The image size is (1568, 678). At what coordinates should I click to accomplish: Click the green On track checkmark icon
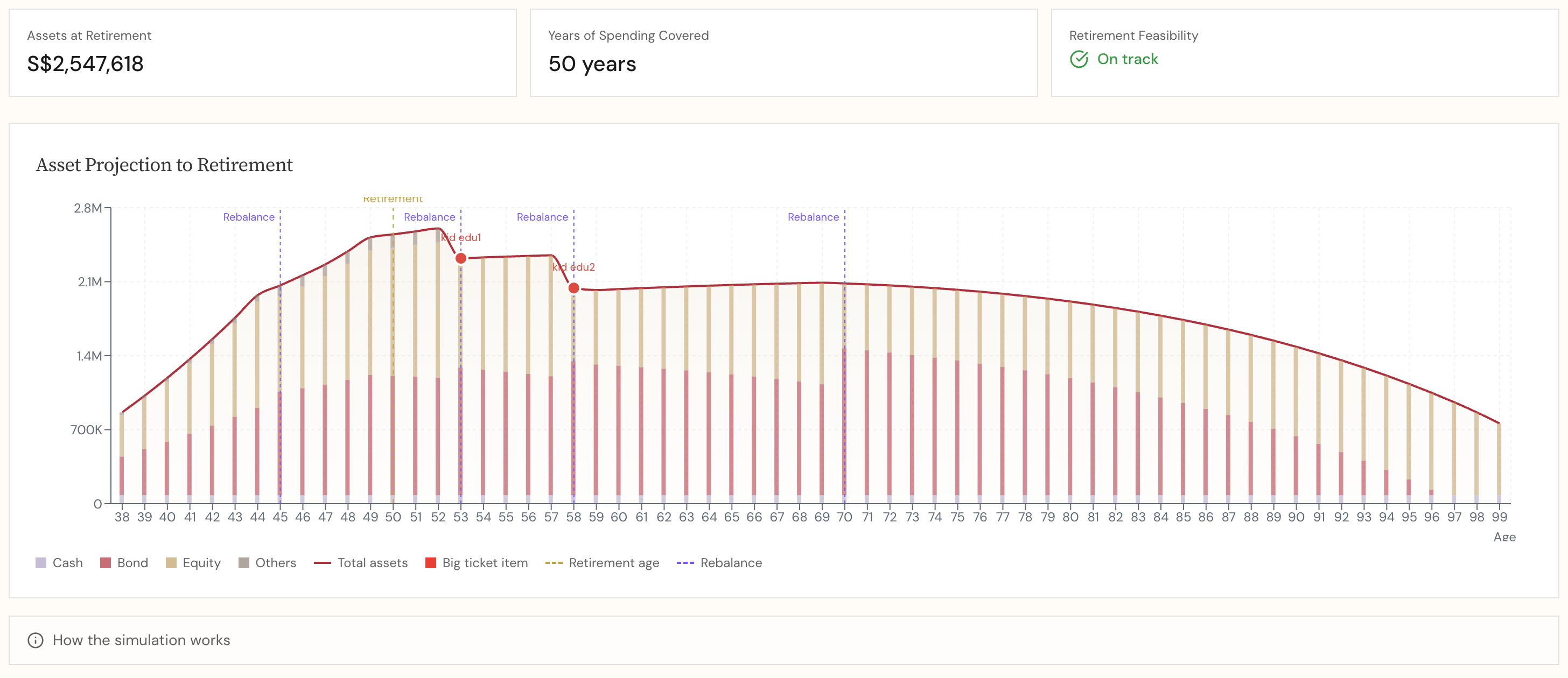1079,59
